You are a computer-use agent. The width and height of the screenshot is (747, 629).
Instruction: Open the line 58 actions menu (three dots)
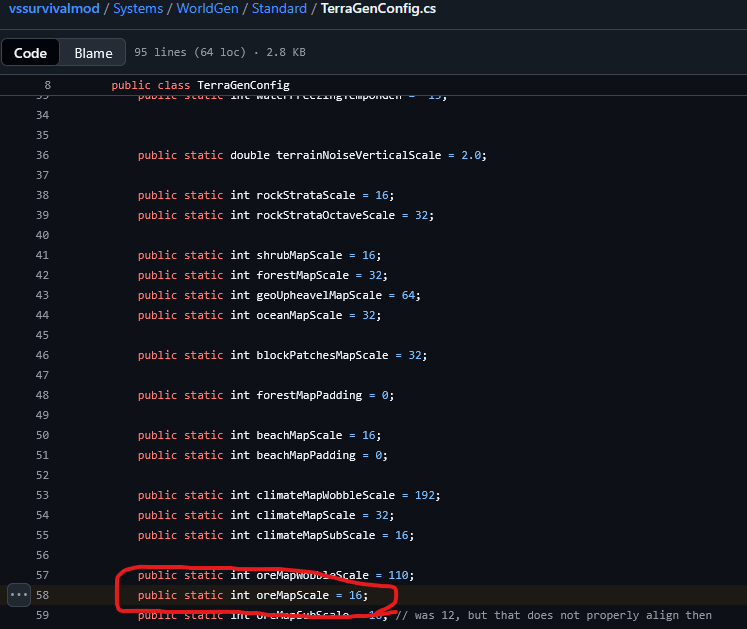point(19,595)
